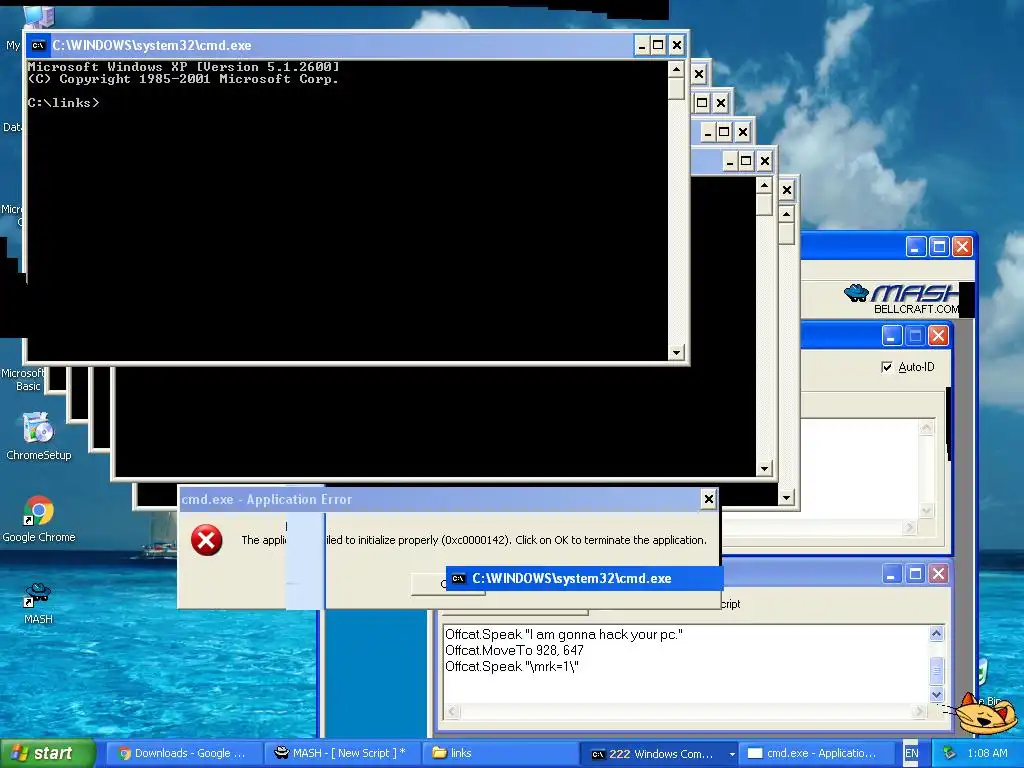Click the left arrow of script editor horizontal scrollbar
This screenshot has width=1024, height=768.
[x=452, y=711]
